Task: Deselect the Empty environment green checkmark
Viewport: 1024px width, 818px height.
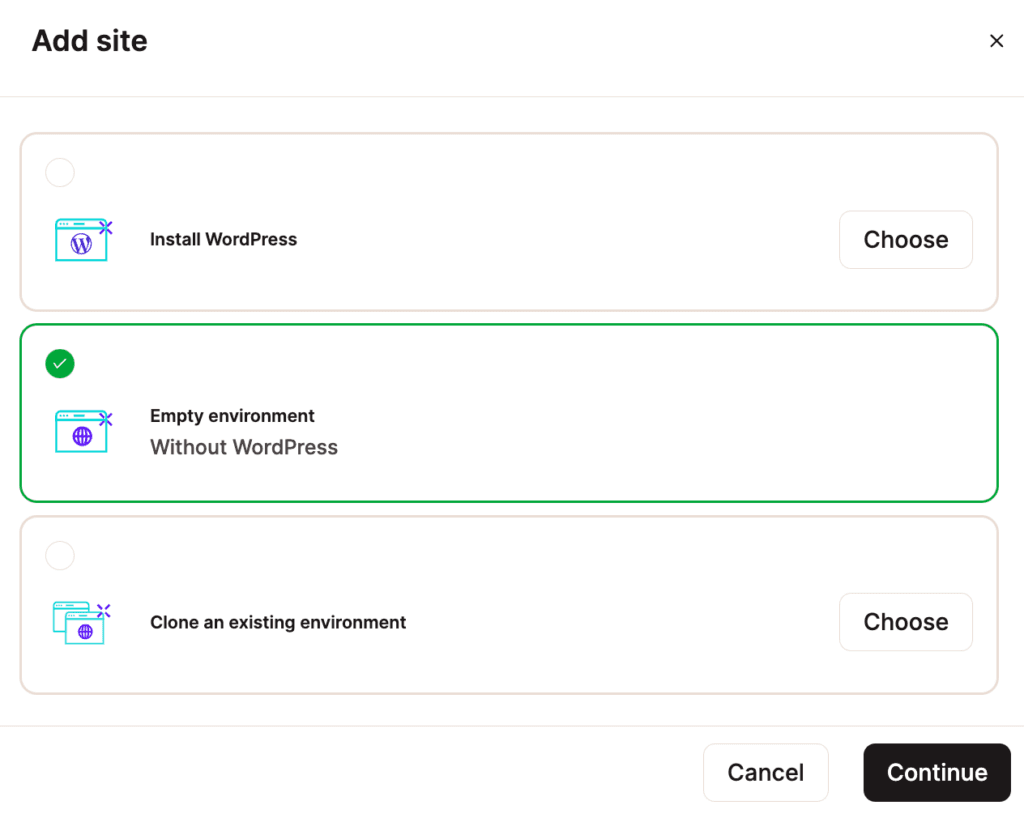Action: (60, 364)
